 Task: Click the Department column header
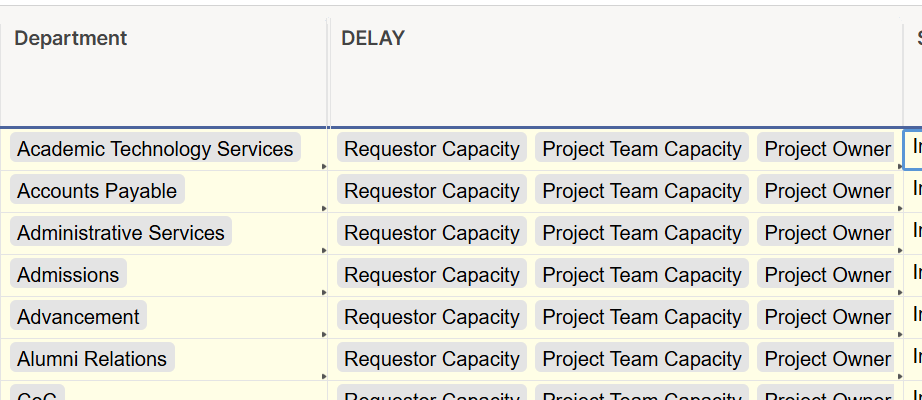click(x=71, y=38)
